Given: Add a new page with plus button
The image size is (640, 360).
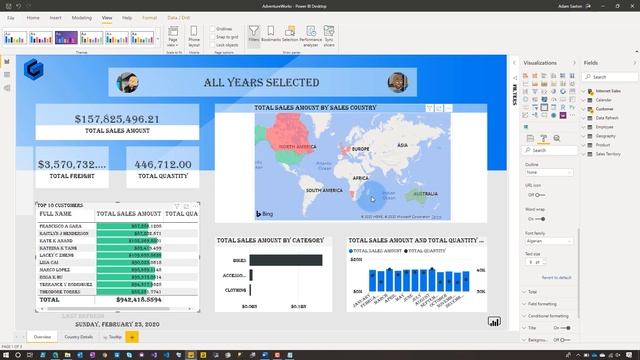Looking at the screenshot, I should 132,337.
